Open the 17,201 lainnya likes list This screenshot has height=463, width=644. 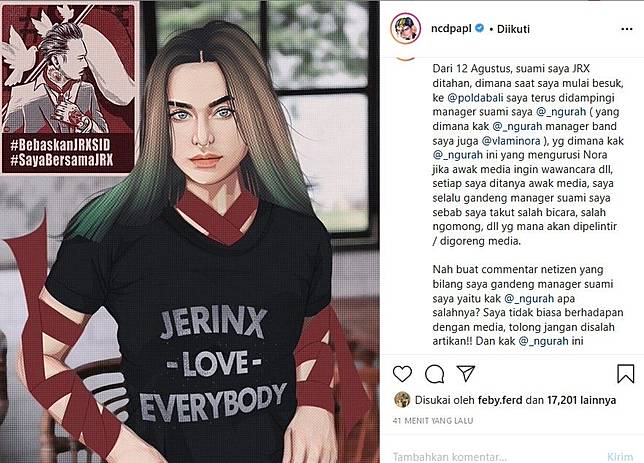click(x=581, y=400)
